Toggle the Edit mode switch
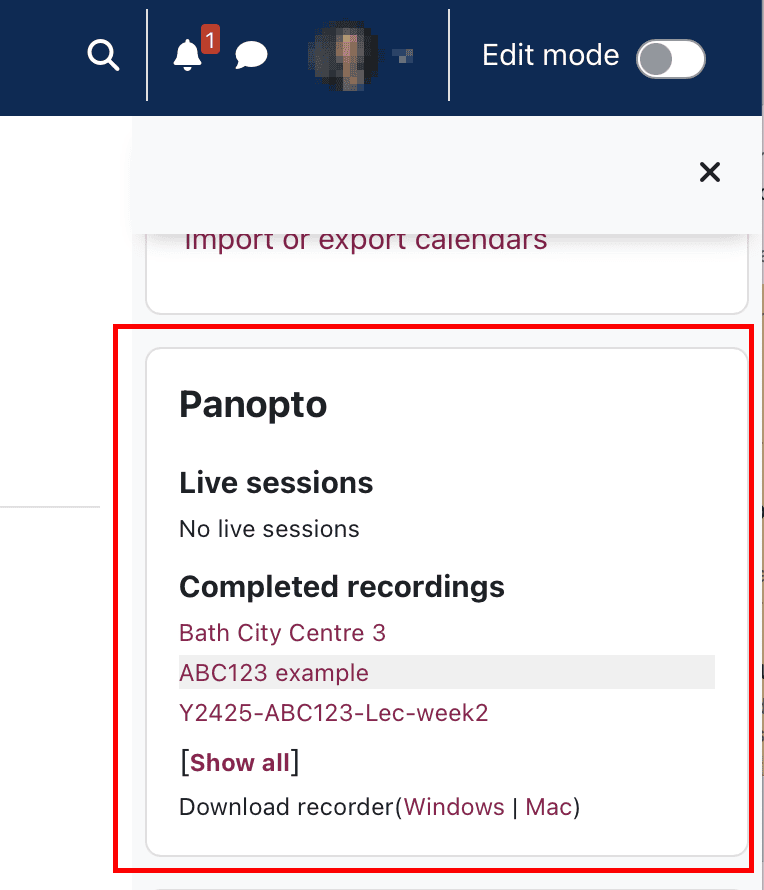This screenshot has width=764, height=890. click(671, 58)
